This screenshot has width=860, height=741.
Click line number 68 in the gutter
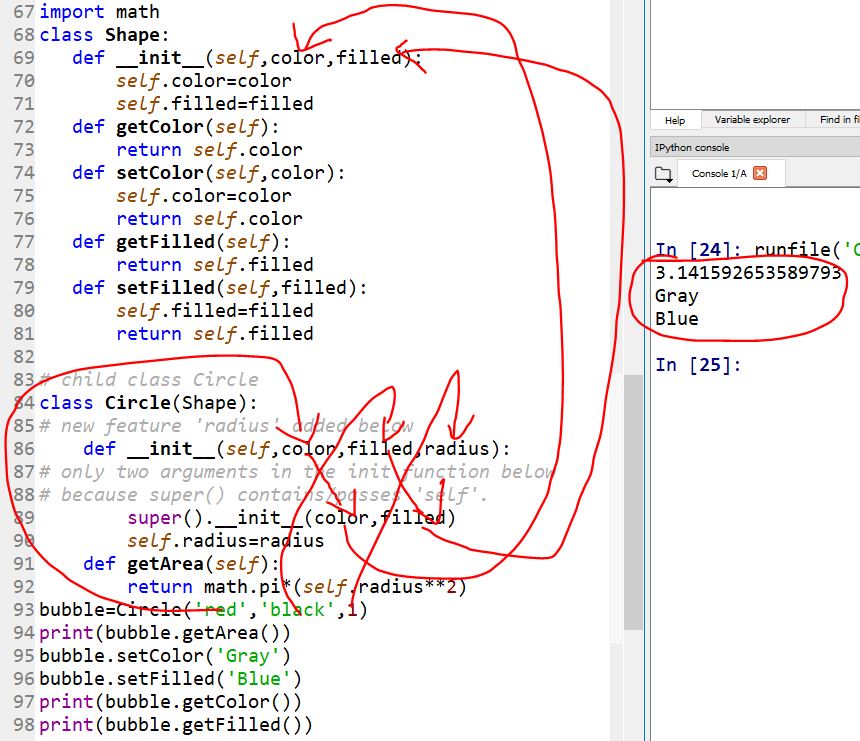23,35
